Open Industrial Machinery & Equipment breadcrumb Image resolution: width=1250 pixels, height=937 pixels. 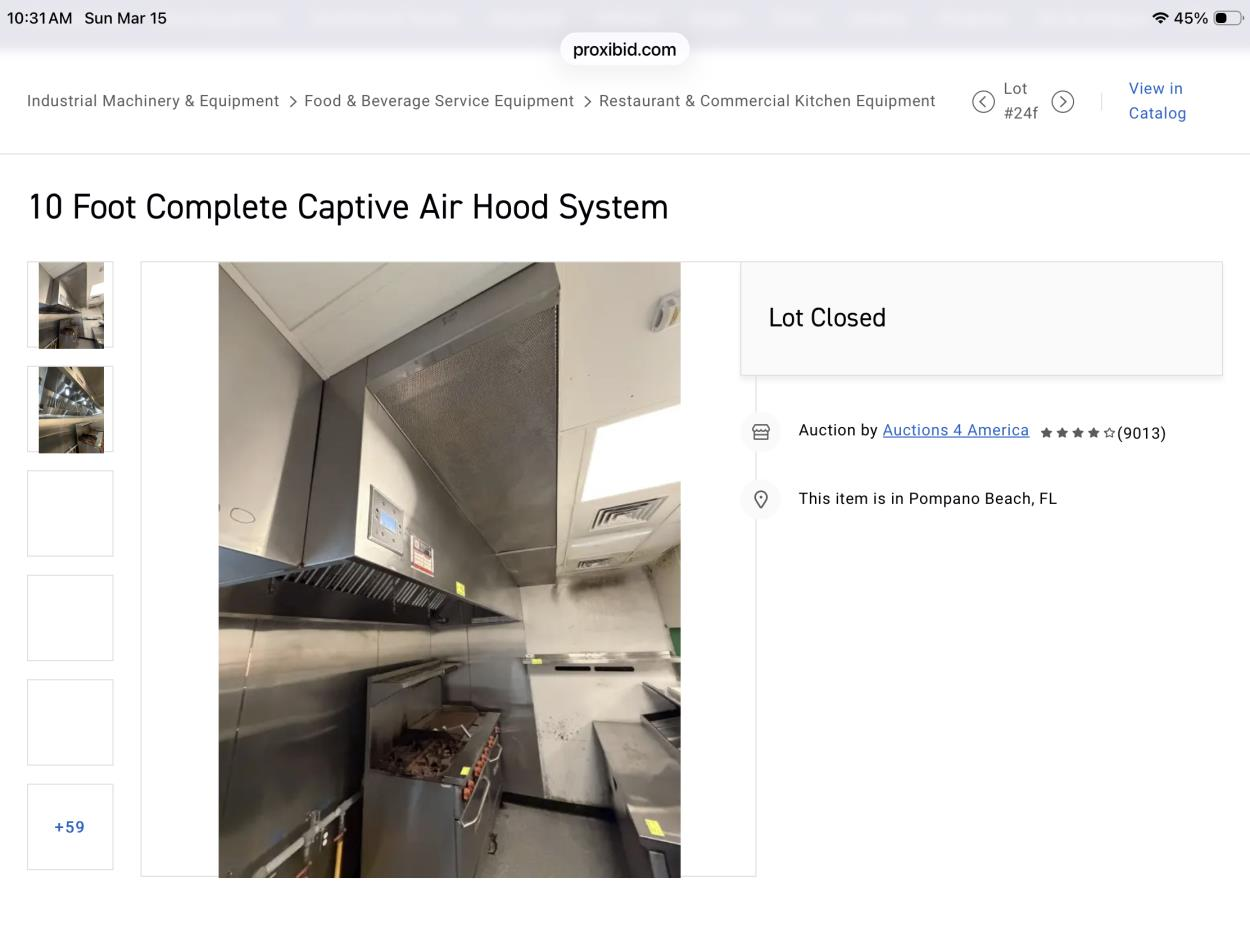pos(153,101)
